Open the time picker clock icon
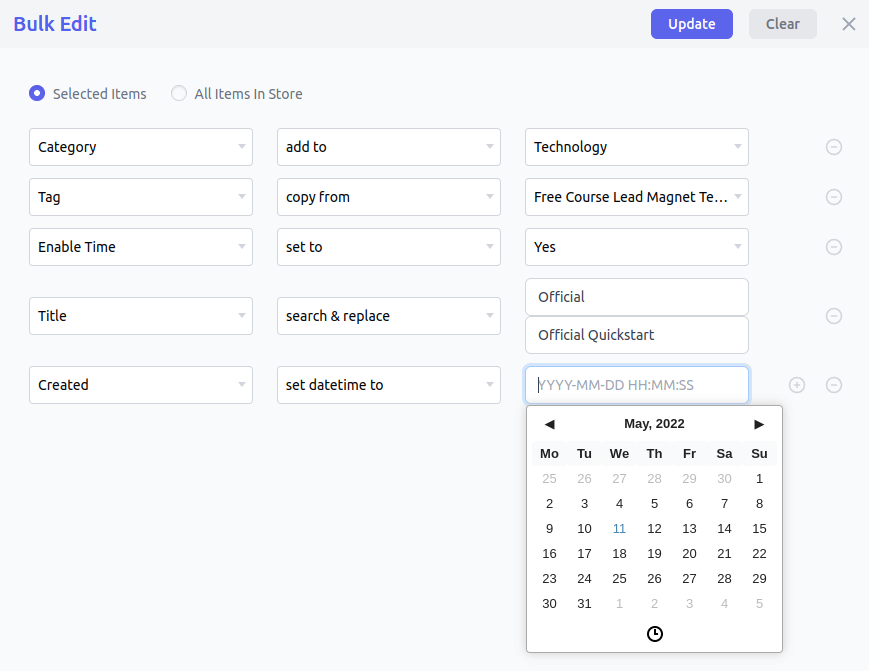 pyautogui.click(x=655, y=633)
